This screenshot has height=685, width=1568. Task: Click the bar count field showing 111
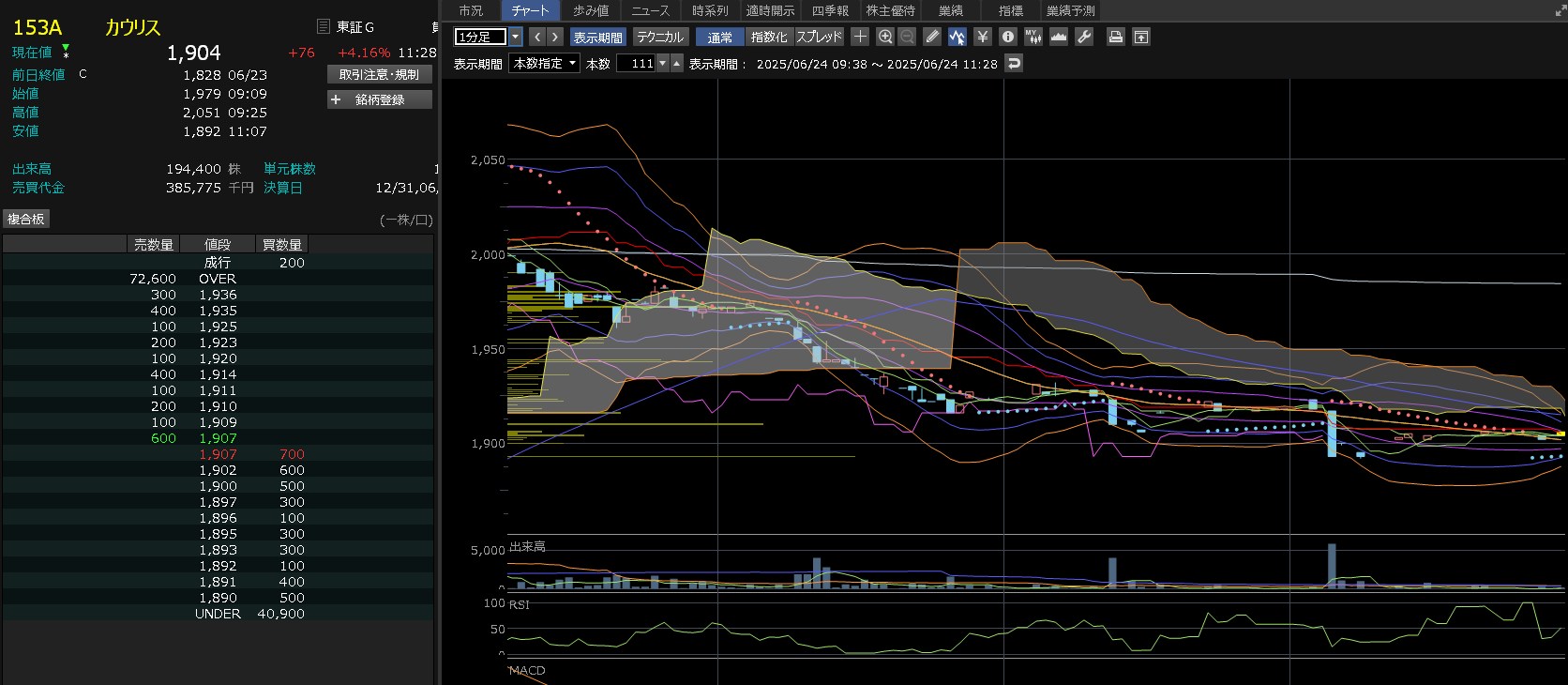(x=636, y=63)
